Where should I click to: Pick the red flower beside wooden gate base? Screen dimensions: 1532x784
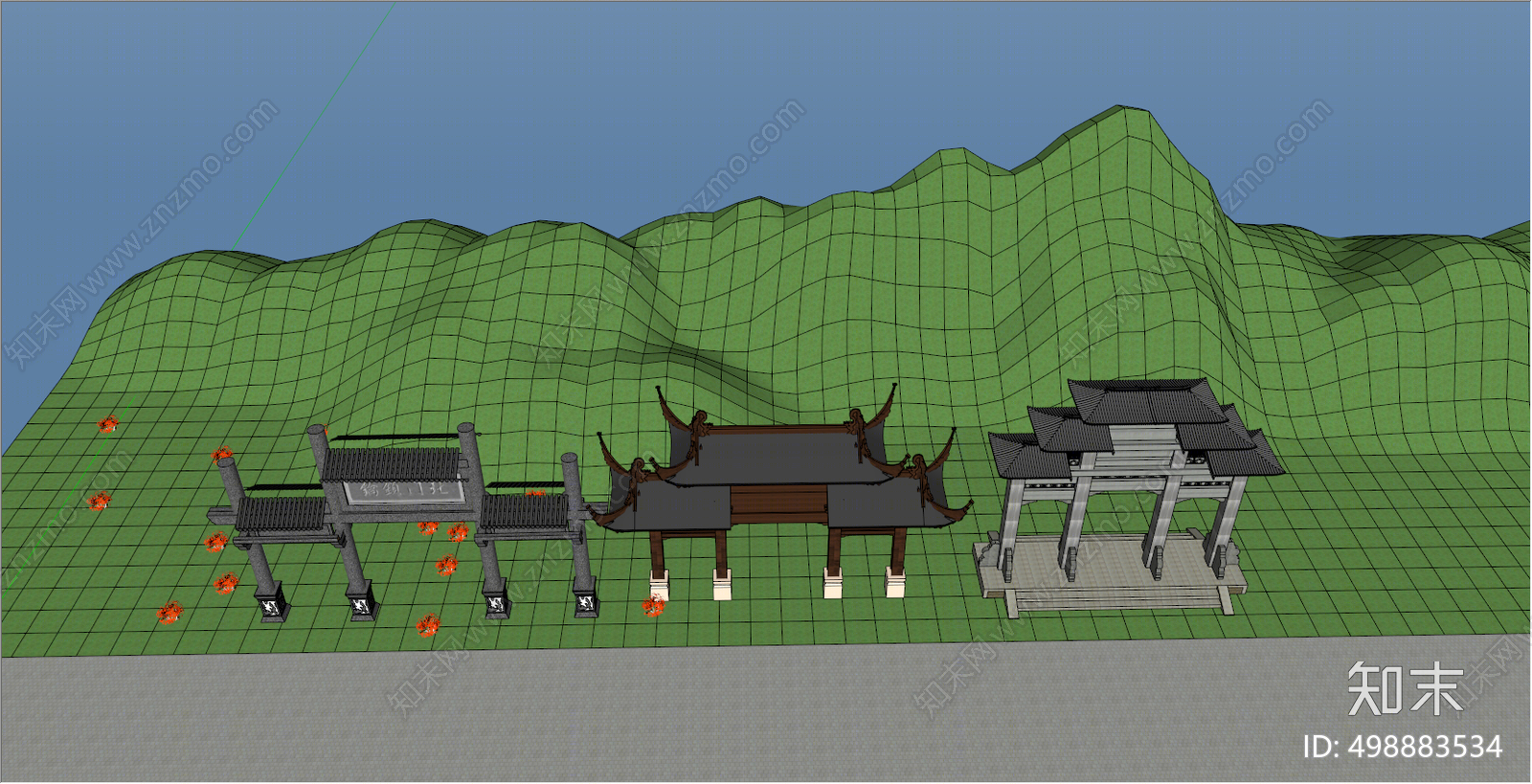click(653, 605)
